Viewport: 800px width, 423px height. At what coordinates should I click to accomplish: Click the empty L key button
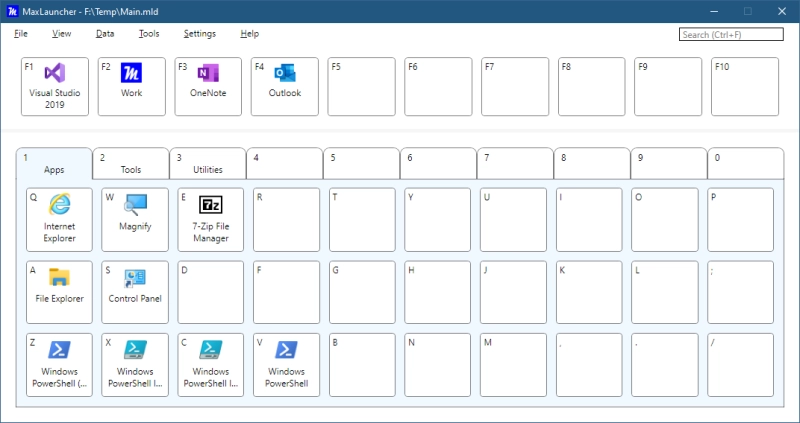[665, 292]
